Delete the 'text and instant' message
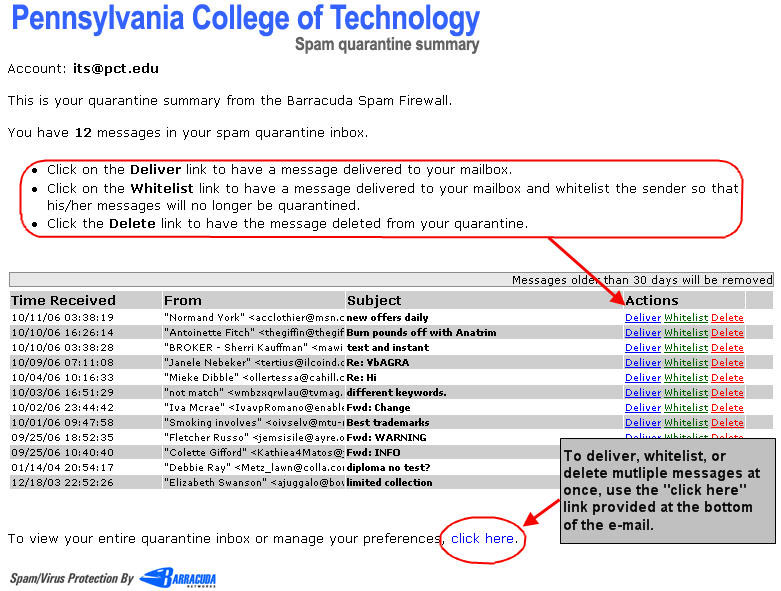781x591 pixels. pyautogui.click(x=727, y=348)
